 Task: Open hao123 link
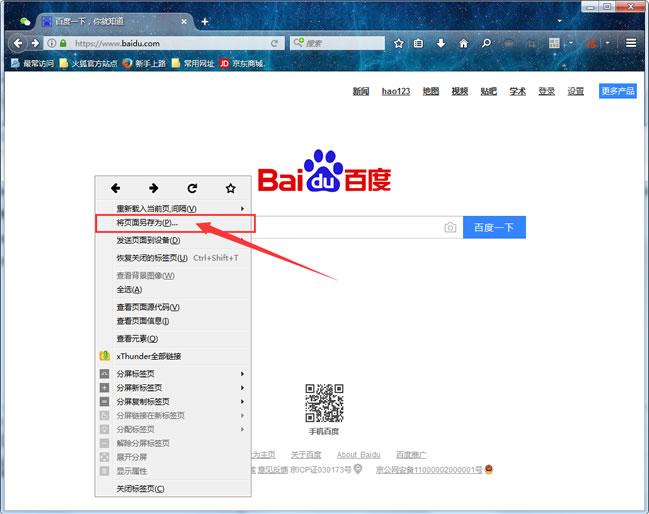[x=396, y=91]
